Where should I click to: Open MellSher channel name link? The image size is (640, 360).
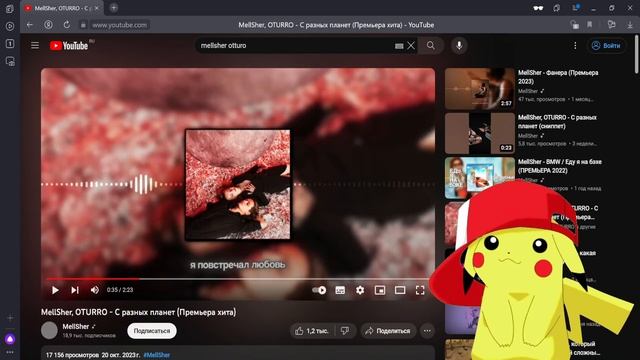pyautogui.click(x=76, y=326)
